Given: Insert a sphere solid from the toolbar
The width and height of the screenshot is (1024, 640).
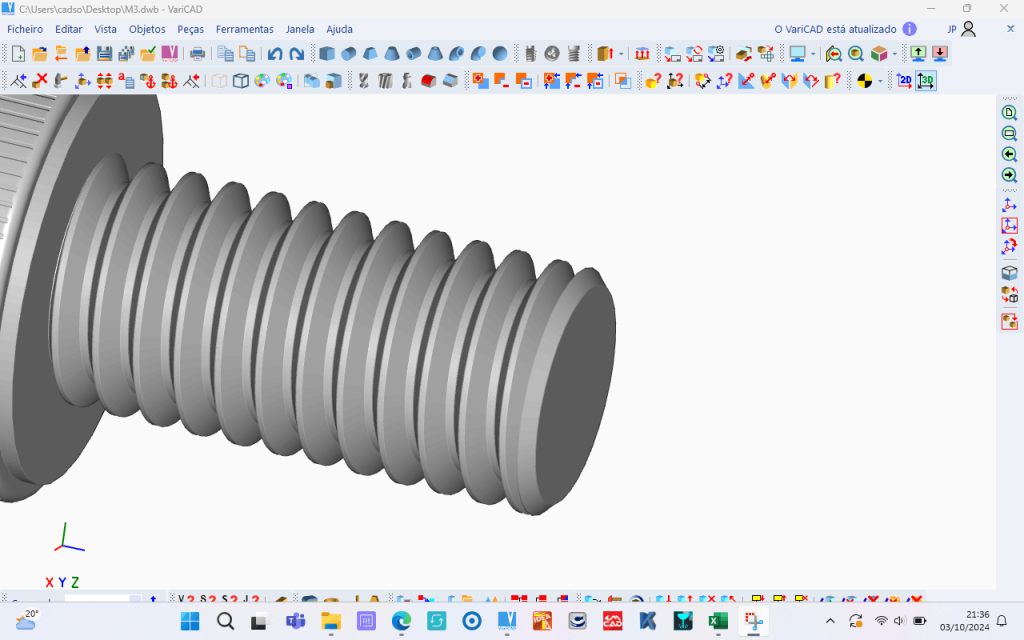Looking at the screenshot, I should pyautogui.click(x=500, y=54).
